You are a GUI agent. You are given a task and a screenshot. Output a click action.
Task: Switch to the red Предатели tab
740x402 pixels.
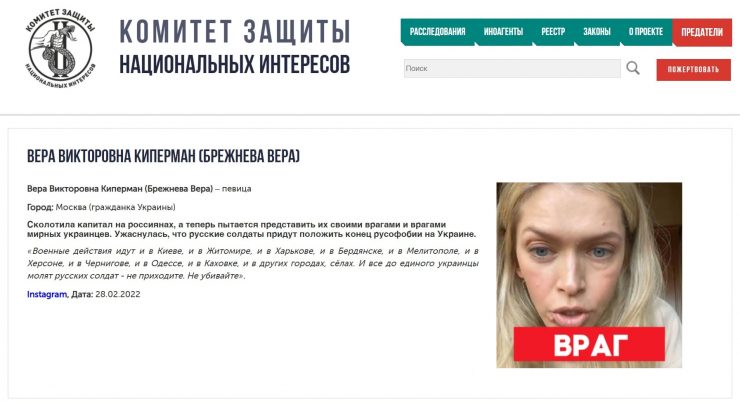(702, 32)
